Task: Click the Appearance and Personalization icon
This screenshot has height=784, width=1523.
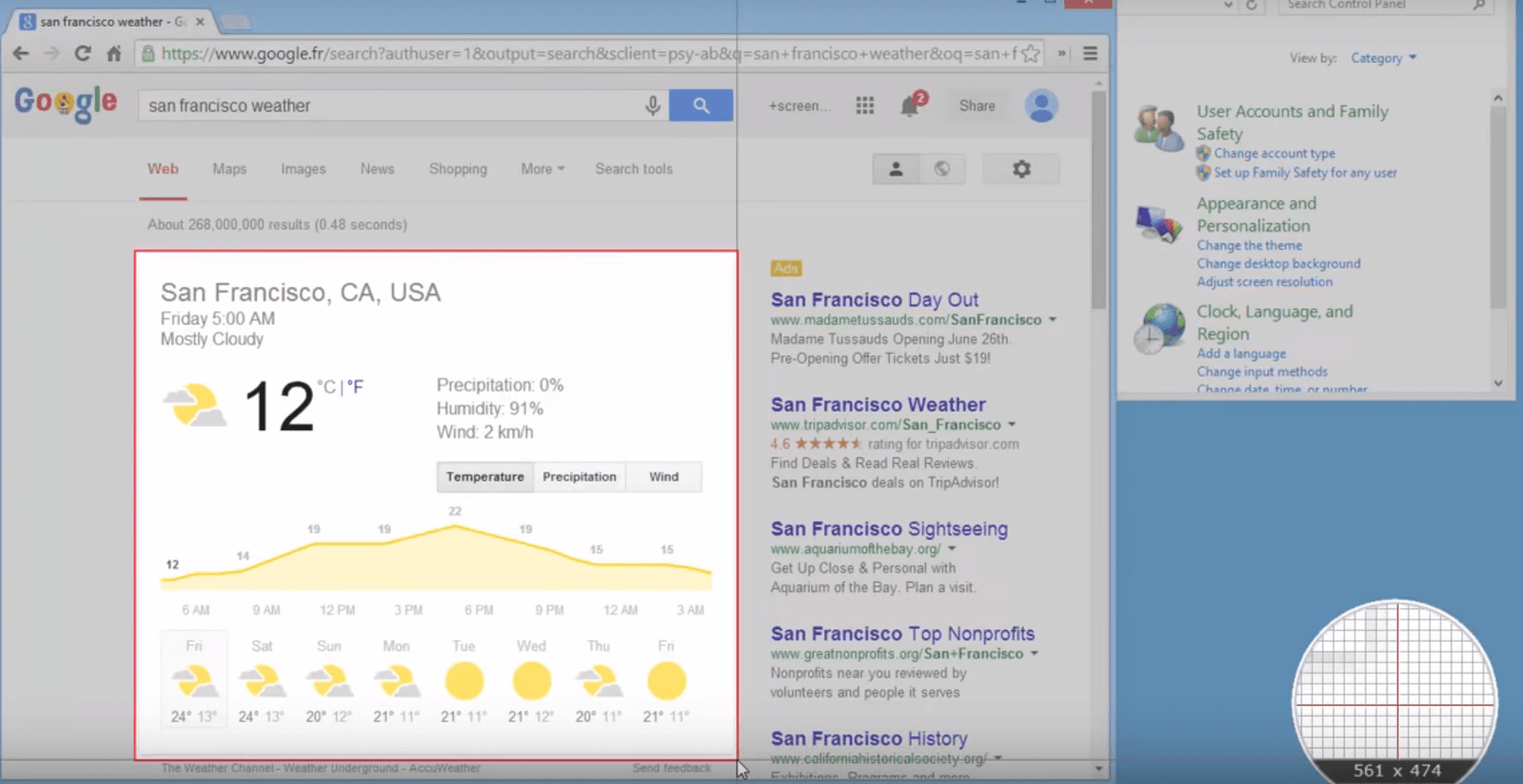Action: (1158, 225)
